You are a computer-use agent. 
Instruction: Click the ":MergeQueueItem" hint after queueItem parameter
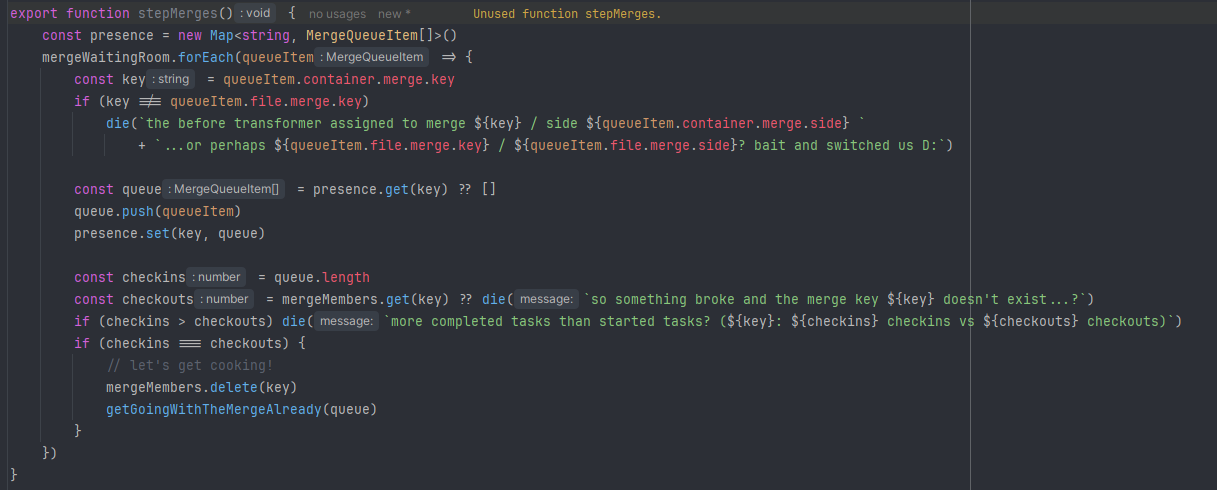[x=374, y=57]
